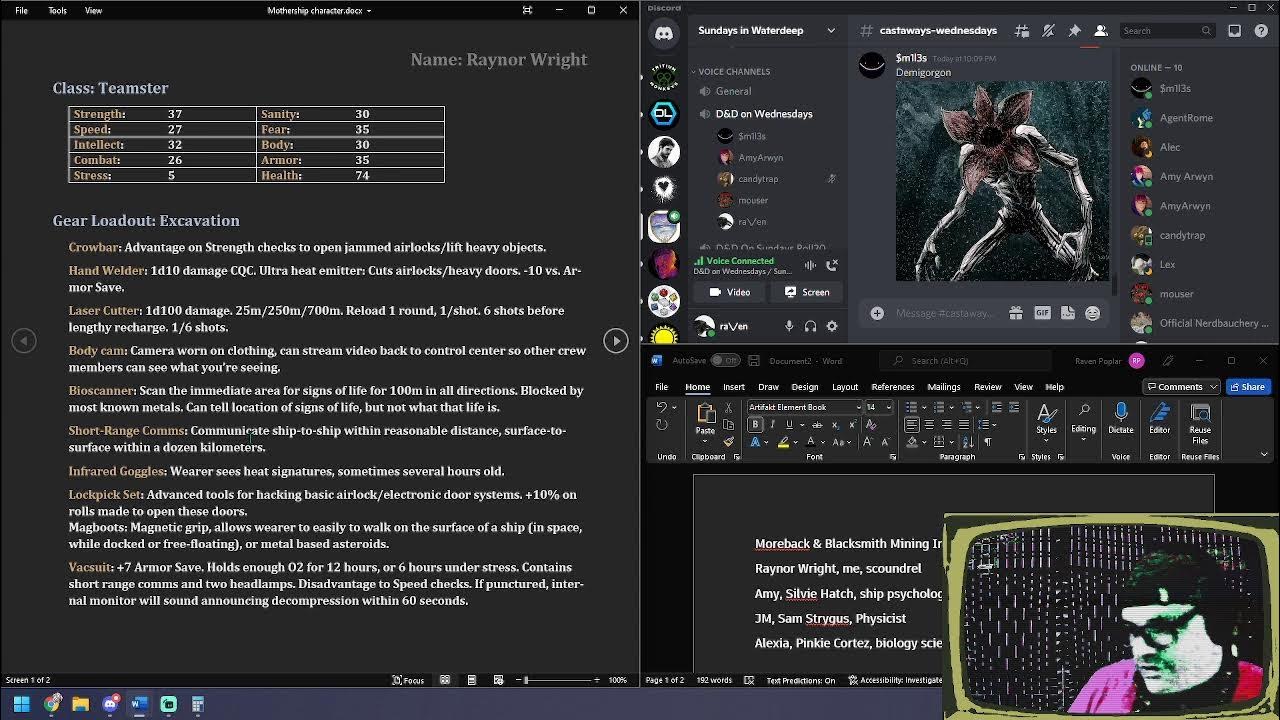Viewport: 1280px width, 720px height.
Task: Open the GIF picker in Discord
Action: [1042, 313]
